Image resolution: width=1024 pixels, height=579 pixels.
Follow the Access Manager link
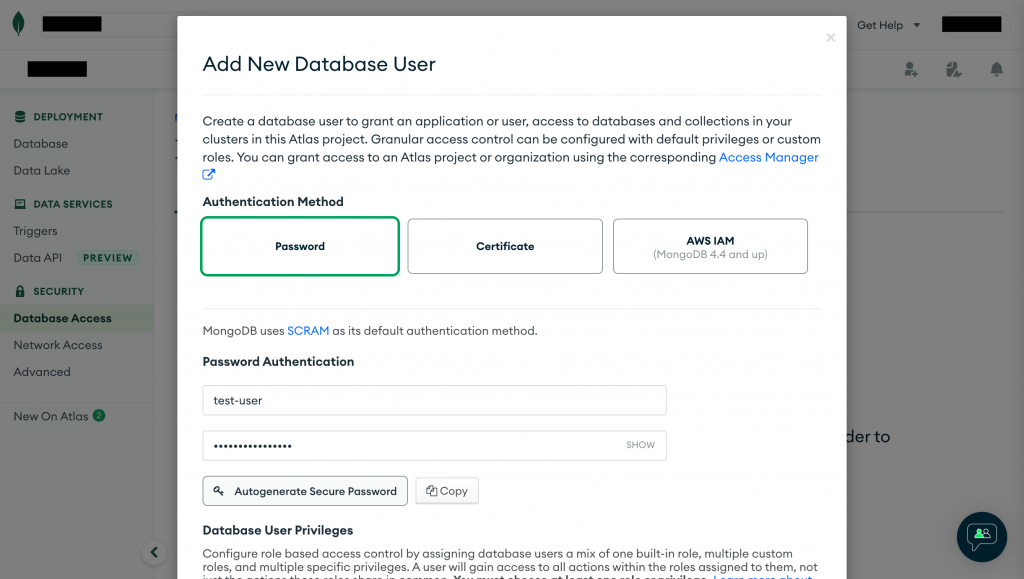click(769, 157)
